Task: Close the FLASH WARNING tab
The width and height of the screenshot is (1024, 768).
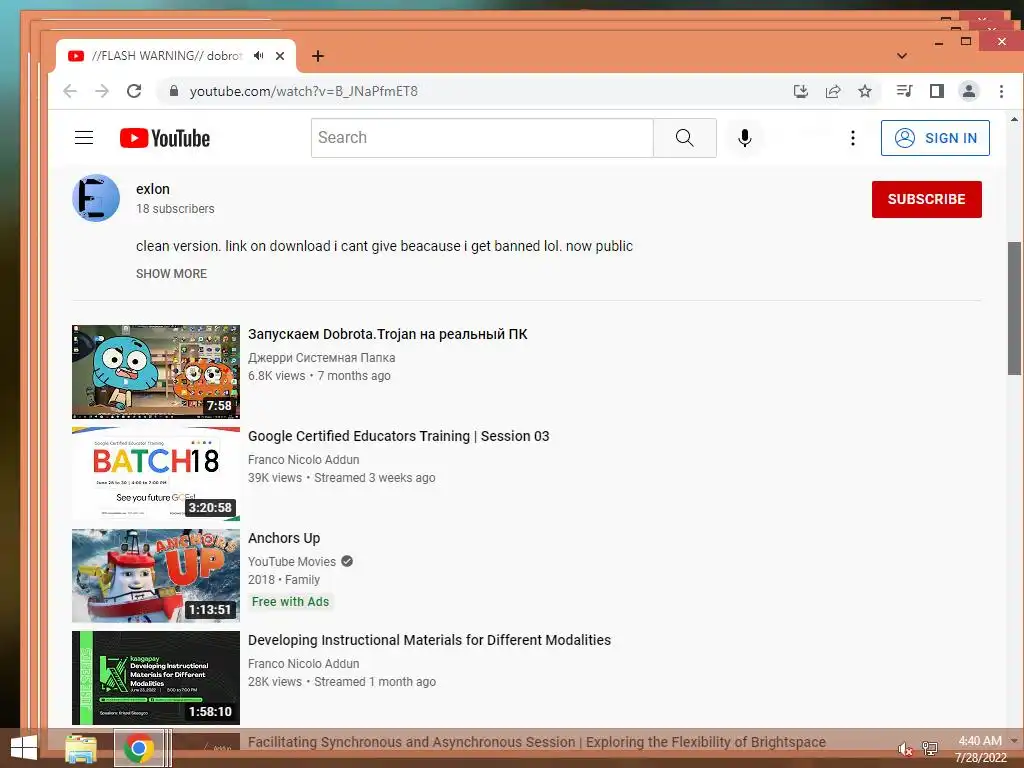Action: click(x=280, y=56)
